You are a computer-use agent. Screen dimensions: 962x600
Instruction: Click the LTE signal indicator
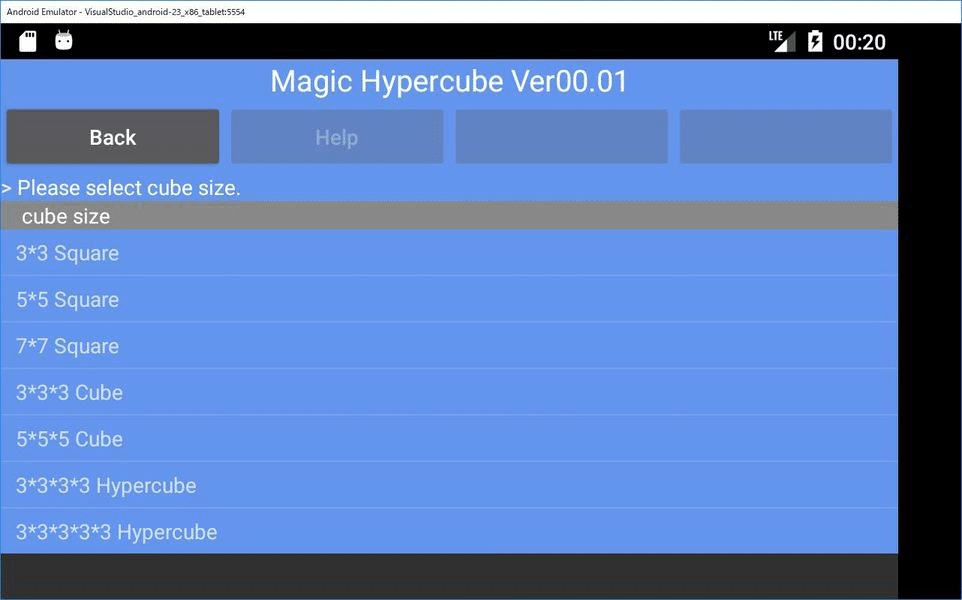pos(782,41)
